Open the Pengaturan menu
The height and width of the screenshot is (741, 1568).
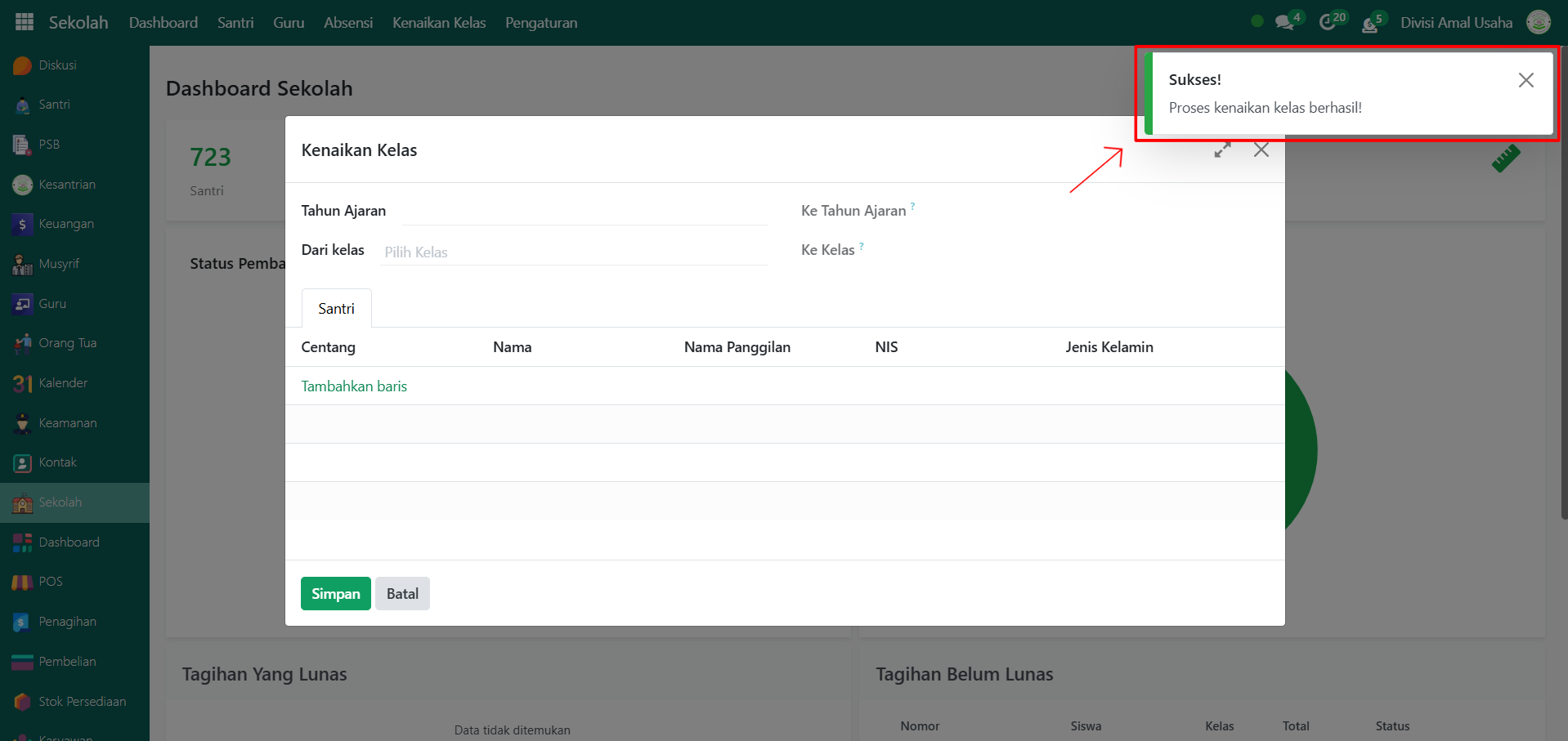[x=541, y=22]
